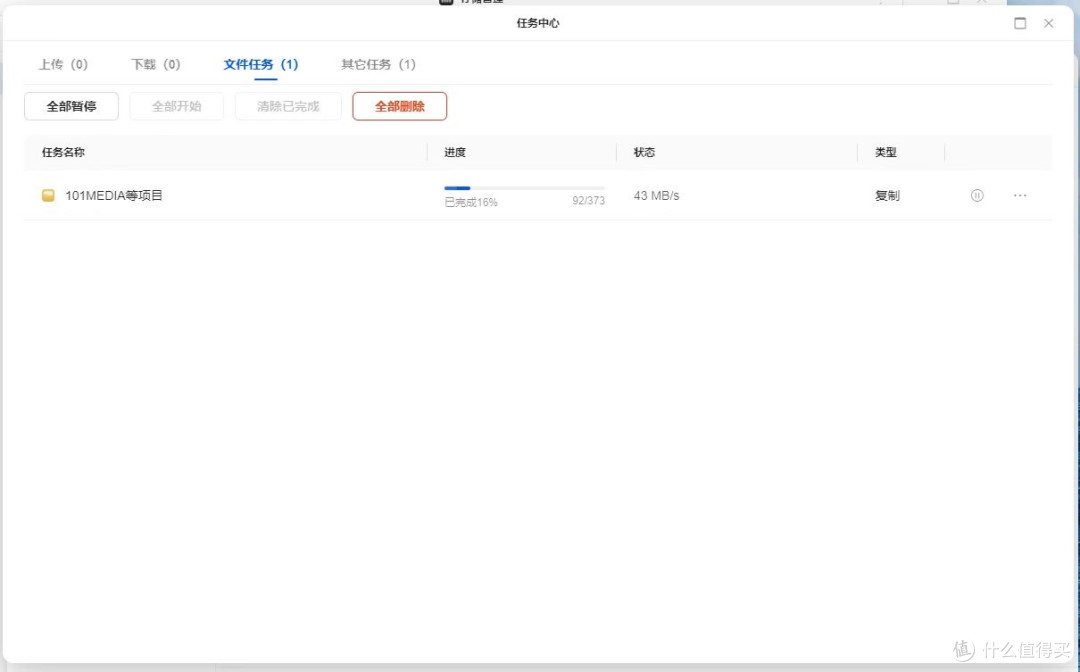Click the yellow folder icon of 101MEDIA等项目

tap(48, 196)
